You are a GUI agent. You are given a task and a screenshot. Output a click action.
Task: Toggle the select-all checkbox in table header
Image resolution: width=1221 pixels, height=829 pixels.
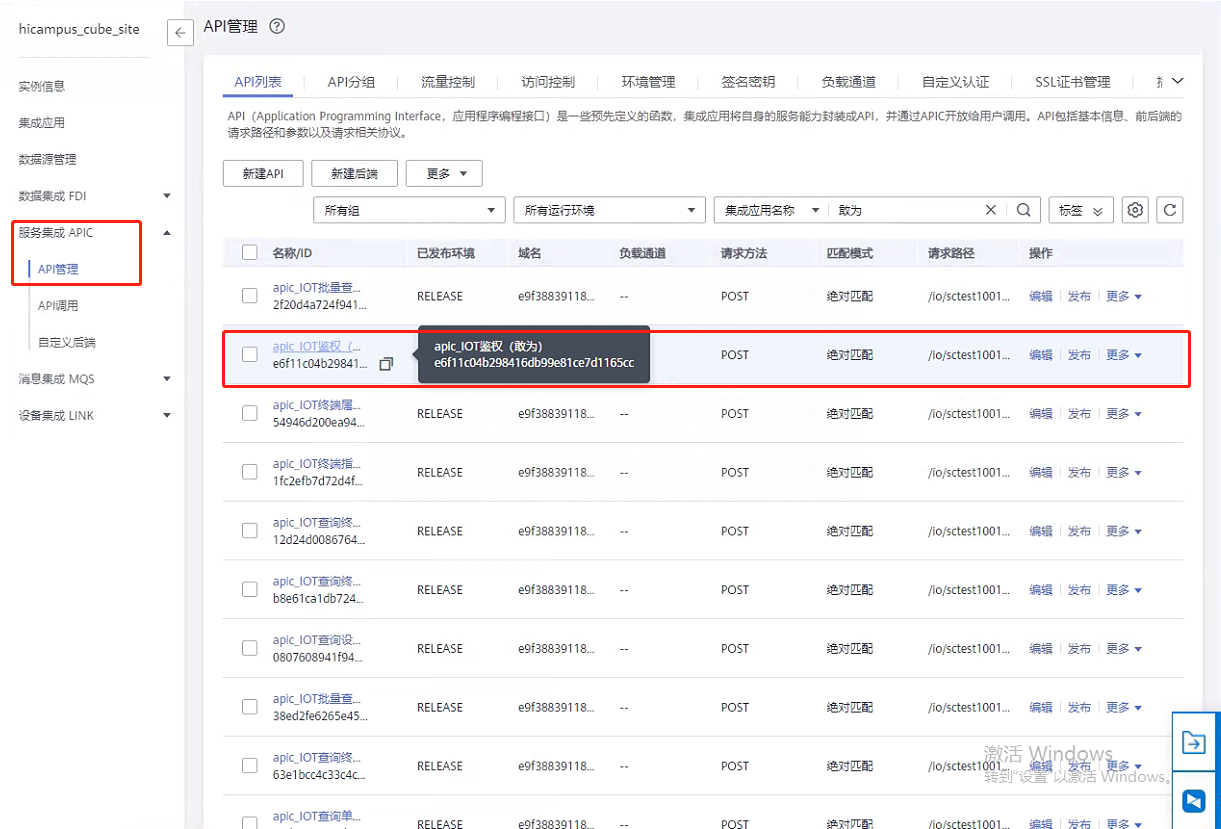pos(250,253)
